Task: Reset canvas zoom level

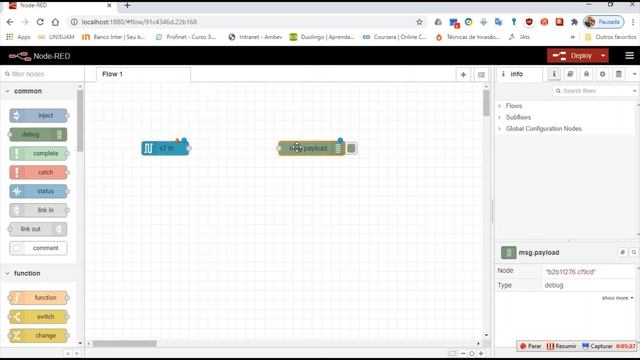Action: (x=472, y=353)
